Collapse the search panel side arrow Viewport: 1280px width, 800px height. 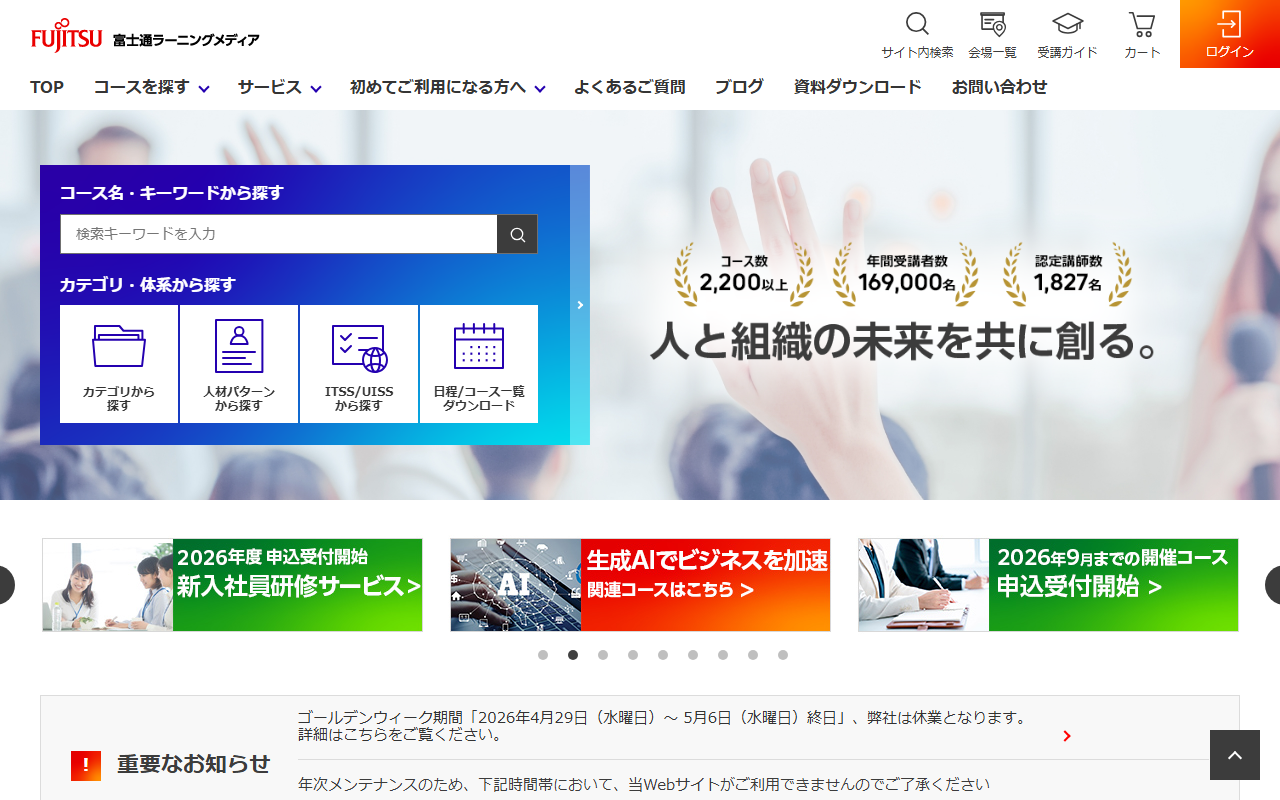(x=580, y=305)
